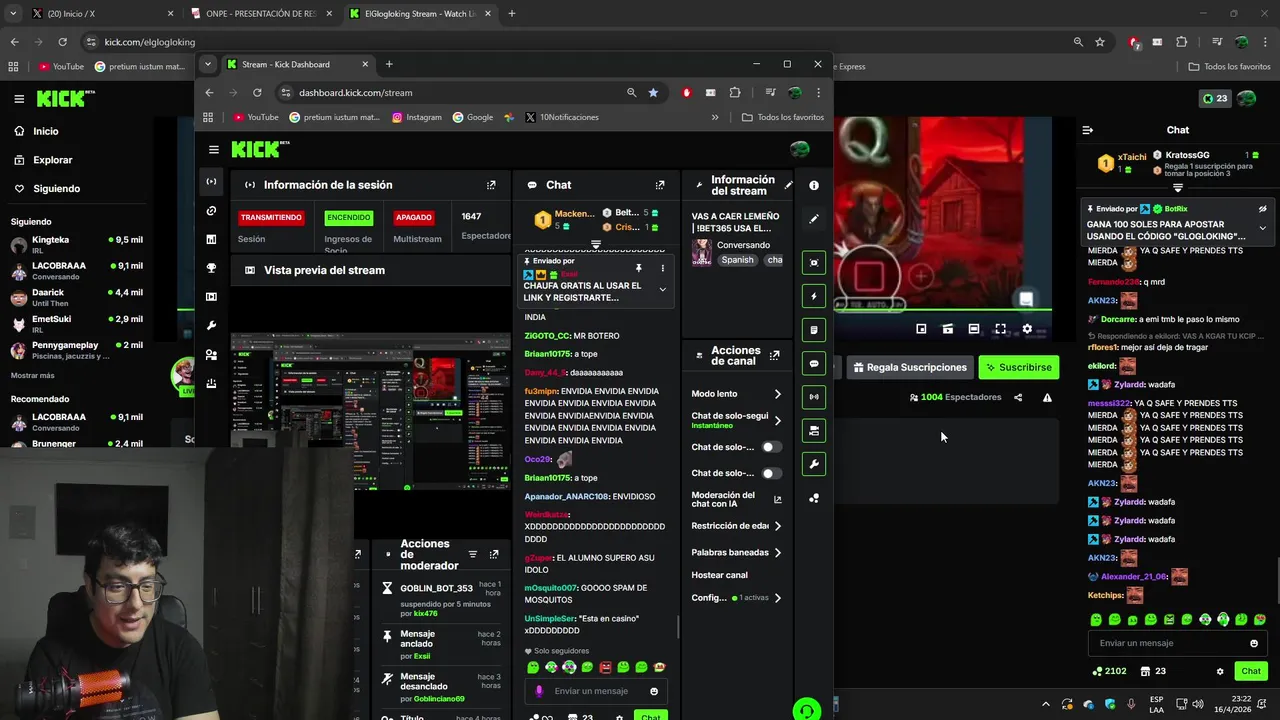Open the community people icon in dashboard sidebar

[x=211, y=355]
